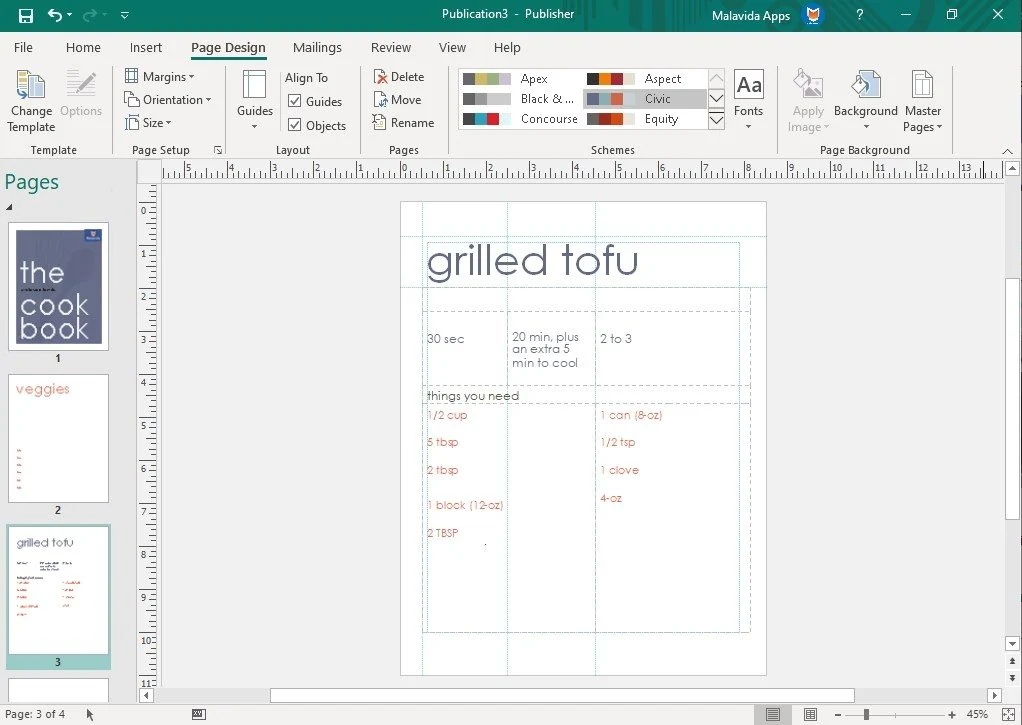This screenshot has width=1022, height=725.
Task: Open Publisher Help question mark icon
Action: [860, 15]
